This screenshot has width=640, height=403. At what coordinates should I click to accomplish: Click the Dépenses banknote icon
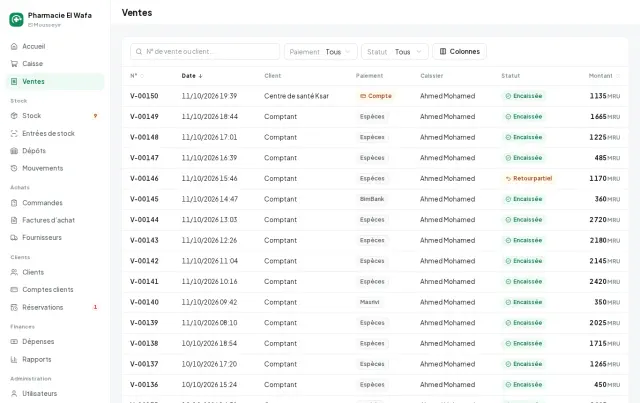click(14, 341)
